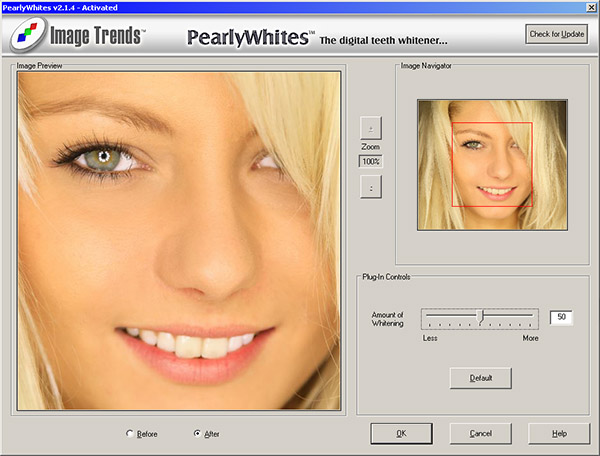Click the large Image Preview picture
The height and width of the screenshot is (456, 600).
[179, 241]
